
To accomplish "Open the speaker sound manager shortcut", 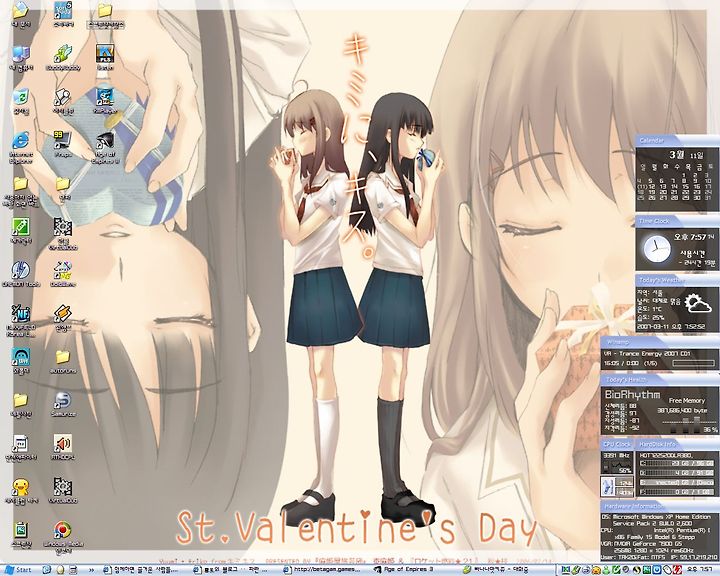I will pyautogui.click(x=62, y=446).
